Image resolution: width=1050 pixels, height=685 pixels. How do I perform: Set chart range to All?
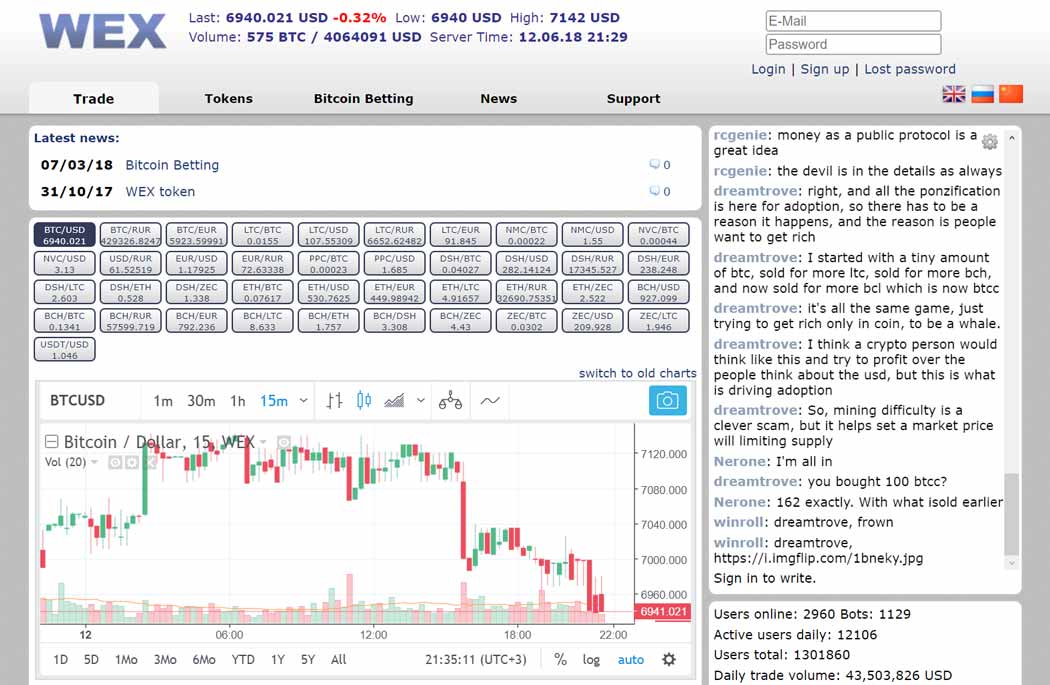(339, 660)
